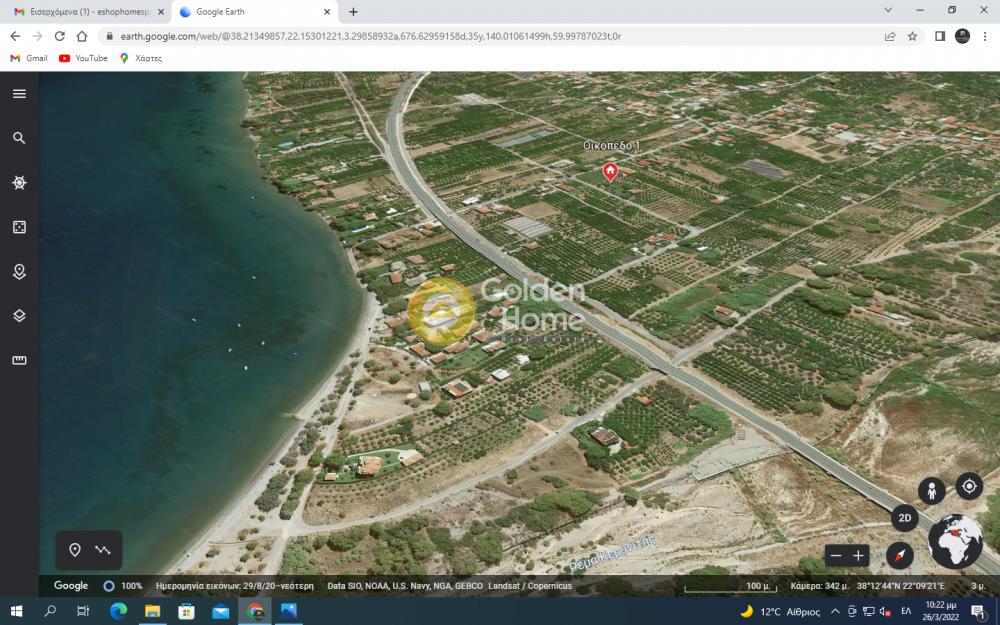Open the Google Earth hamburger menu
Screen dimensions: 1000x625
point(19,94)
